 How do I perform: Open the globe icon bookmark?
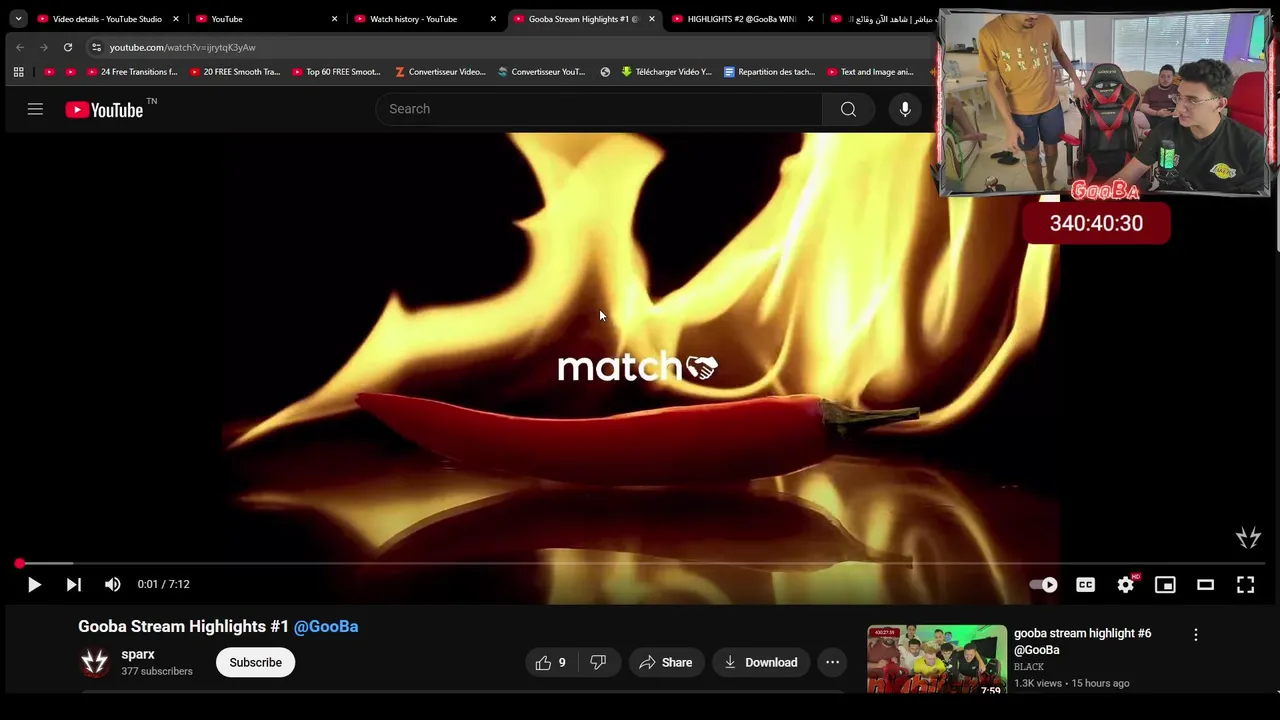pos(605,72)
